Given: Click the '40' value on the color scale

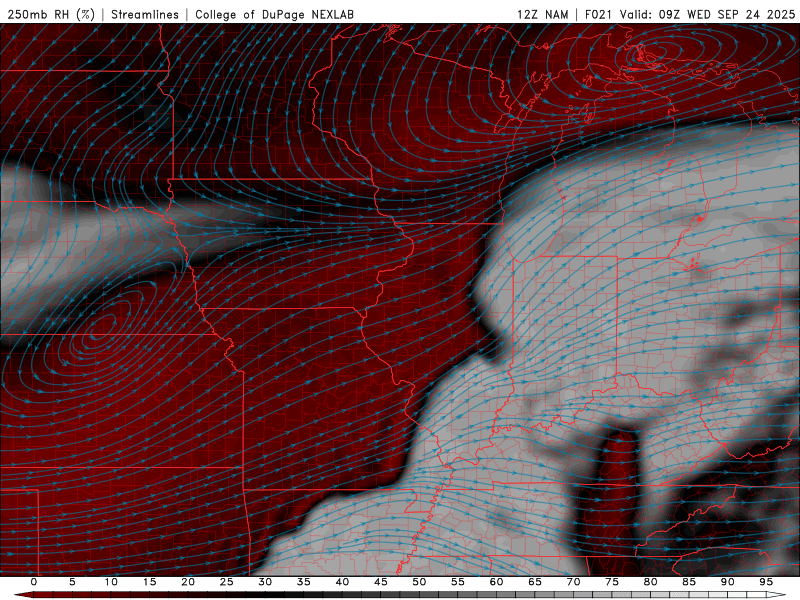Looking at the screenshot, I should pos(342,582).
